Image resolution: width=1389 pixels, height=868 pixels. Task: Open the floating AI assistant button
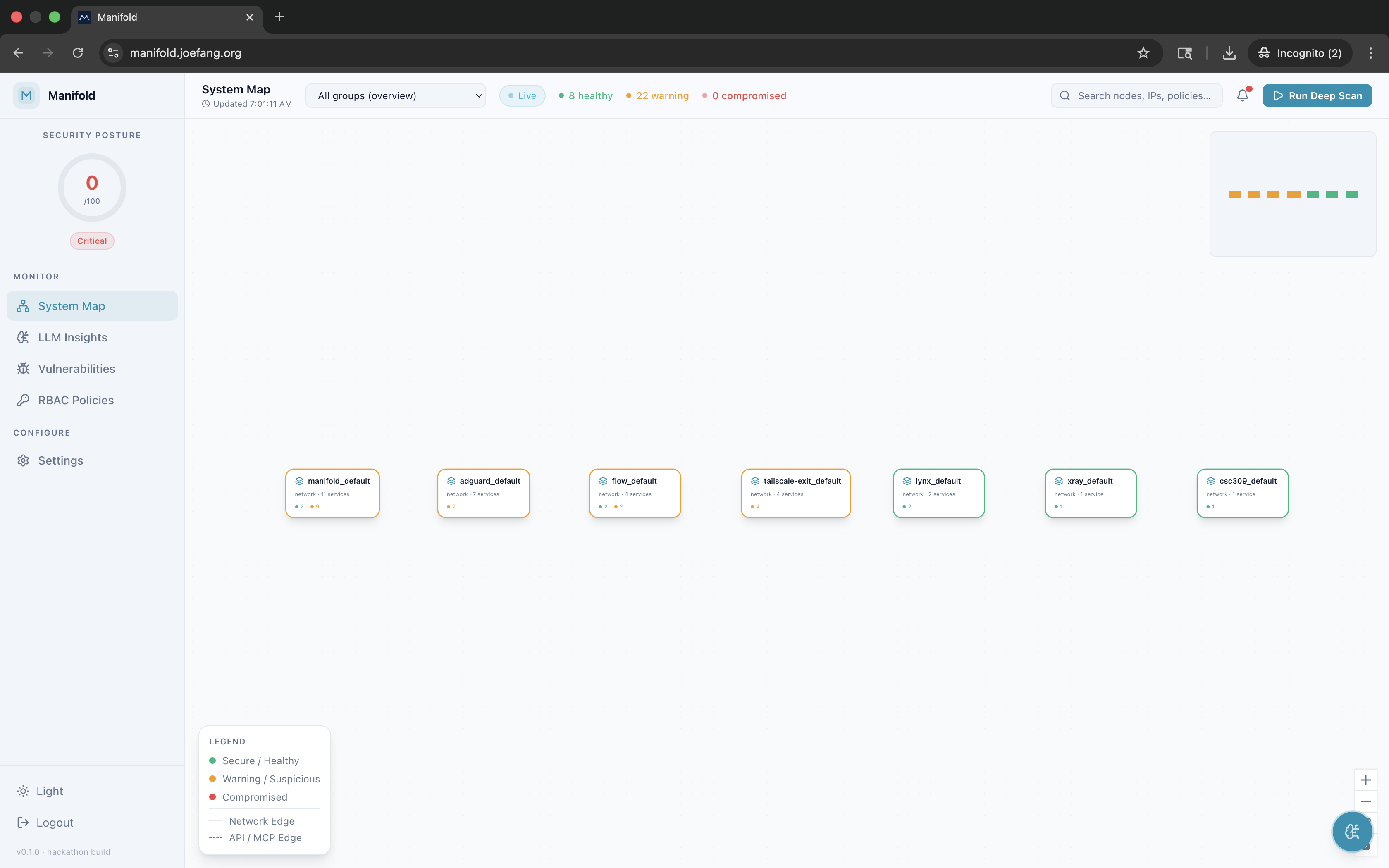coord(1352,831)
